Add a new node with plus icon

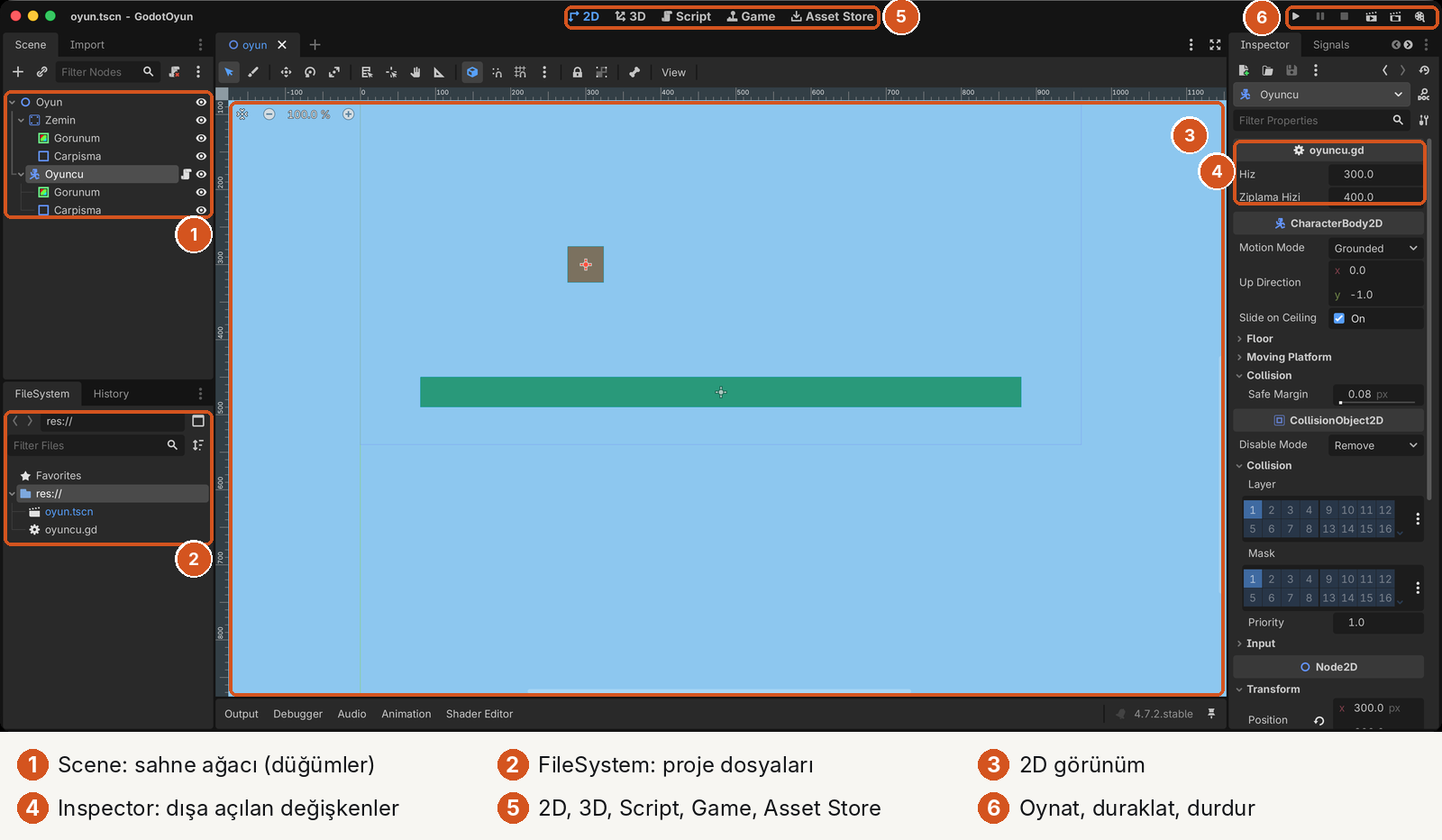(x=18, y=72)
